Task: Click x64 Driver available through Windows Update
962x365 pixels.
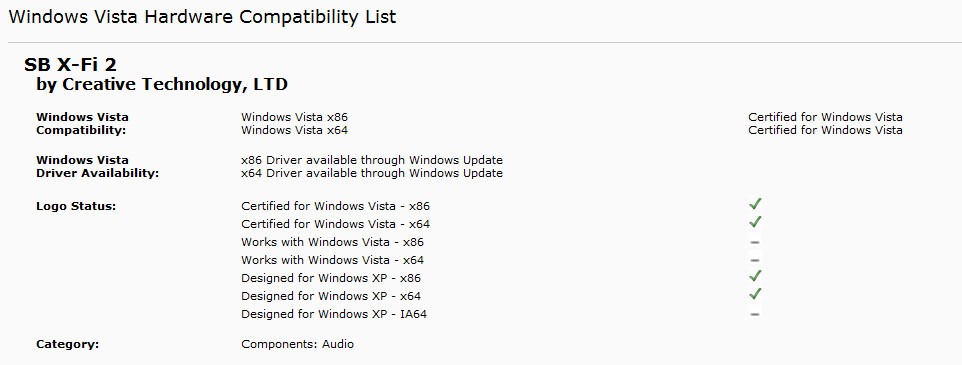Action: pos(372,173)
